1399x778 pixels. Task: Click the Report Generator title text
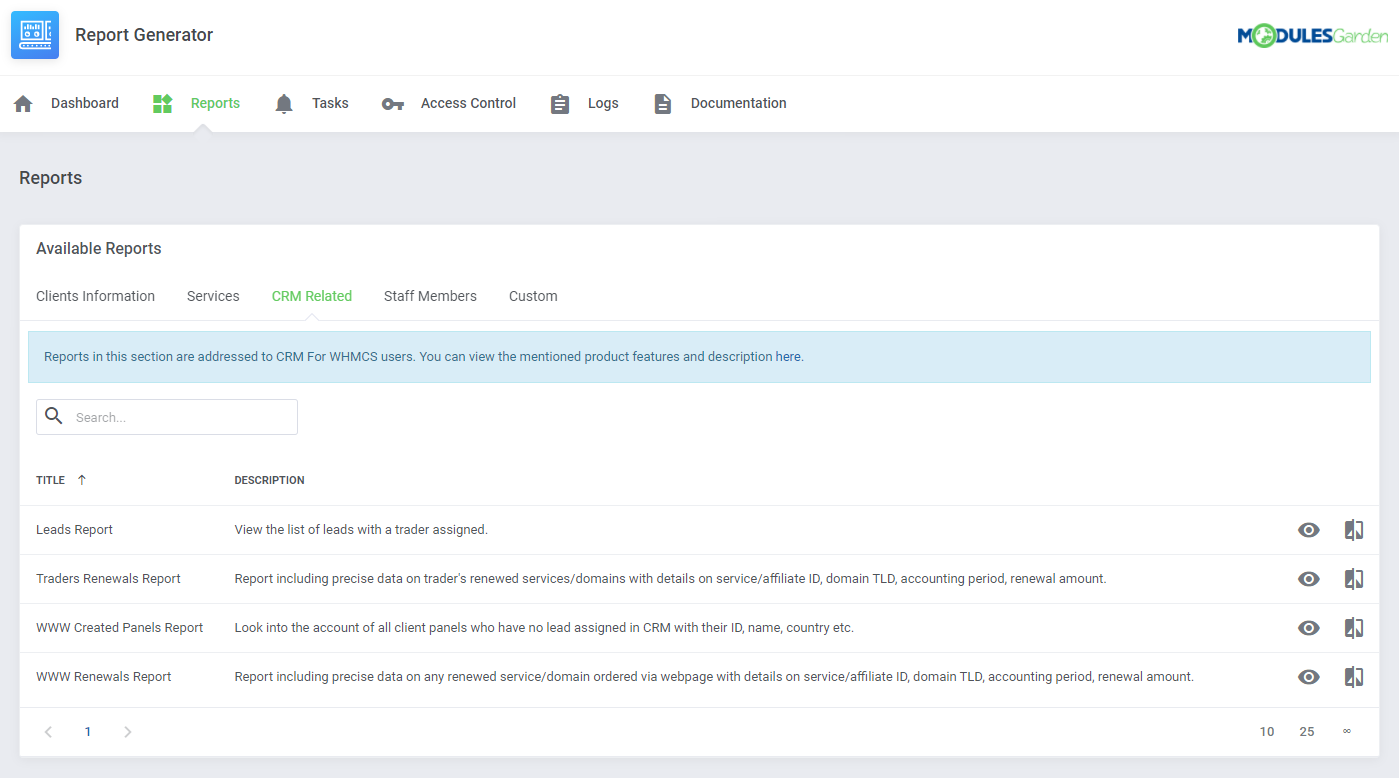click(144, 35)
